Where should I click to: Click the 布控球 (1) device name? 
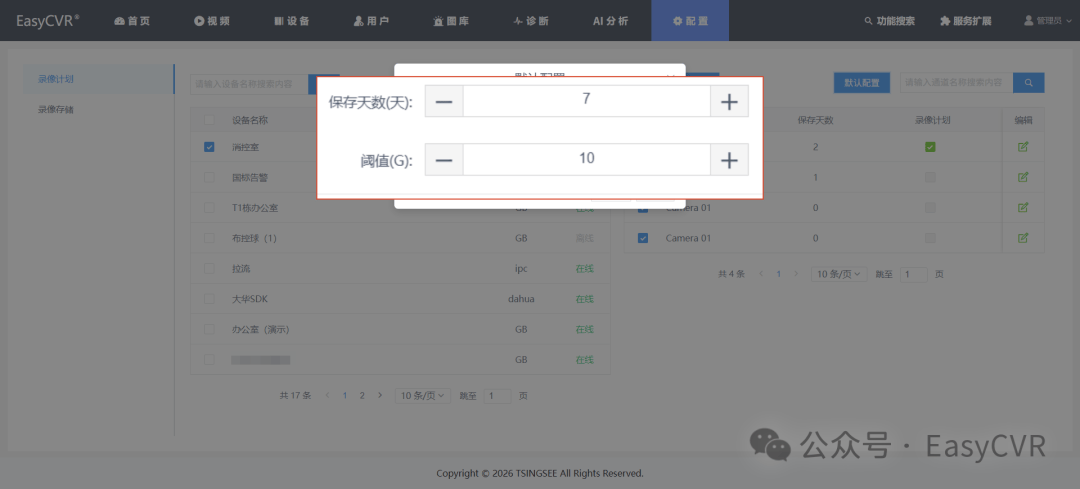[254, 238]
